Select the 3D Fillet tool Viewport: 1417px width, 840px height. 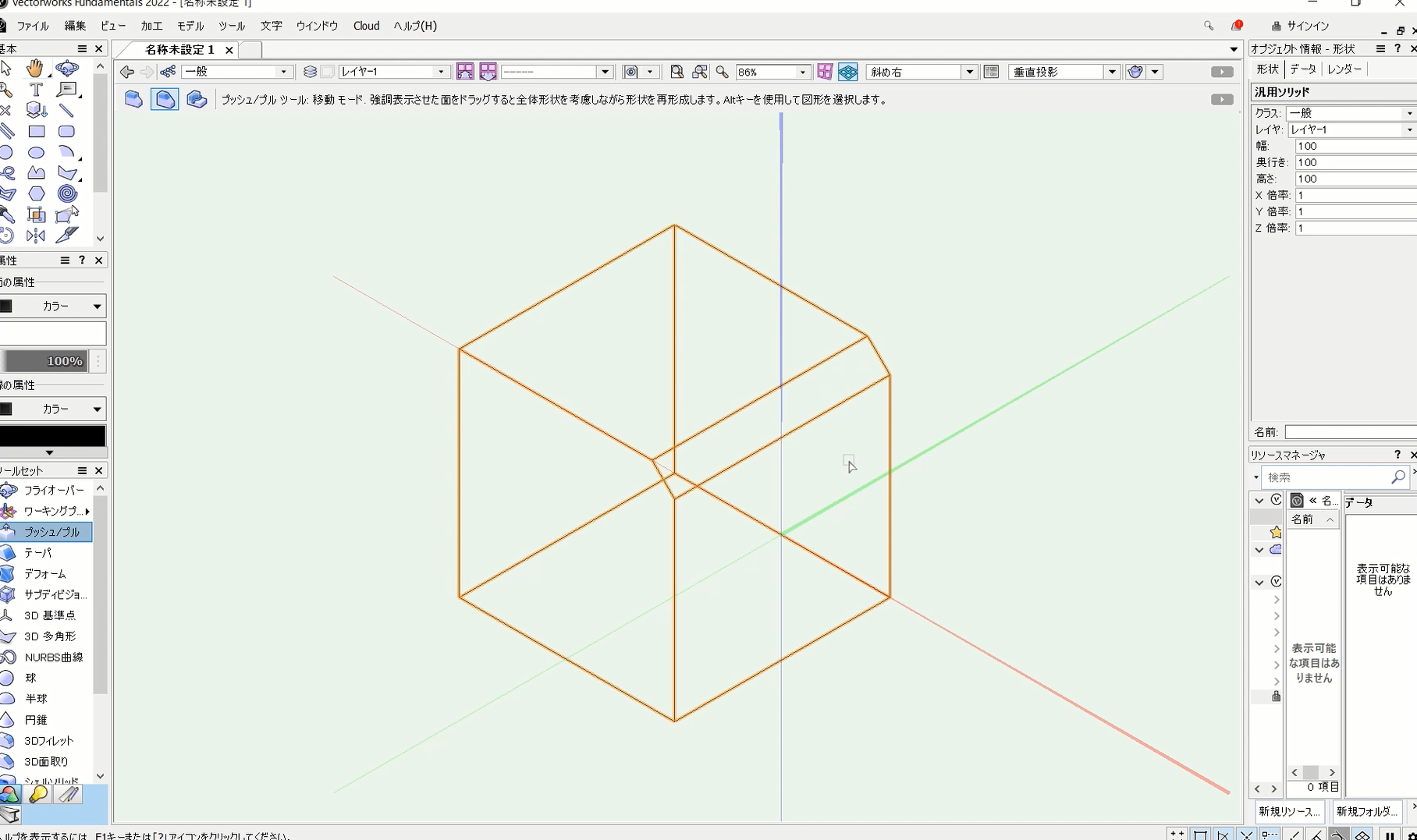click(x=48, y=741)
